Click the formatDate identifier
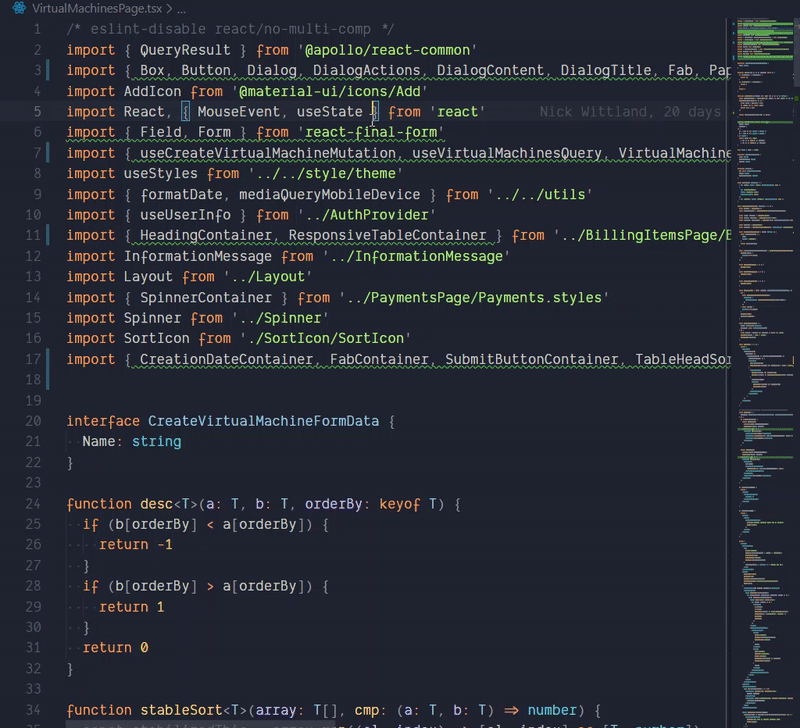The width and height of the screenshot is (800, 728). (x=181, y=194)
